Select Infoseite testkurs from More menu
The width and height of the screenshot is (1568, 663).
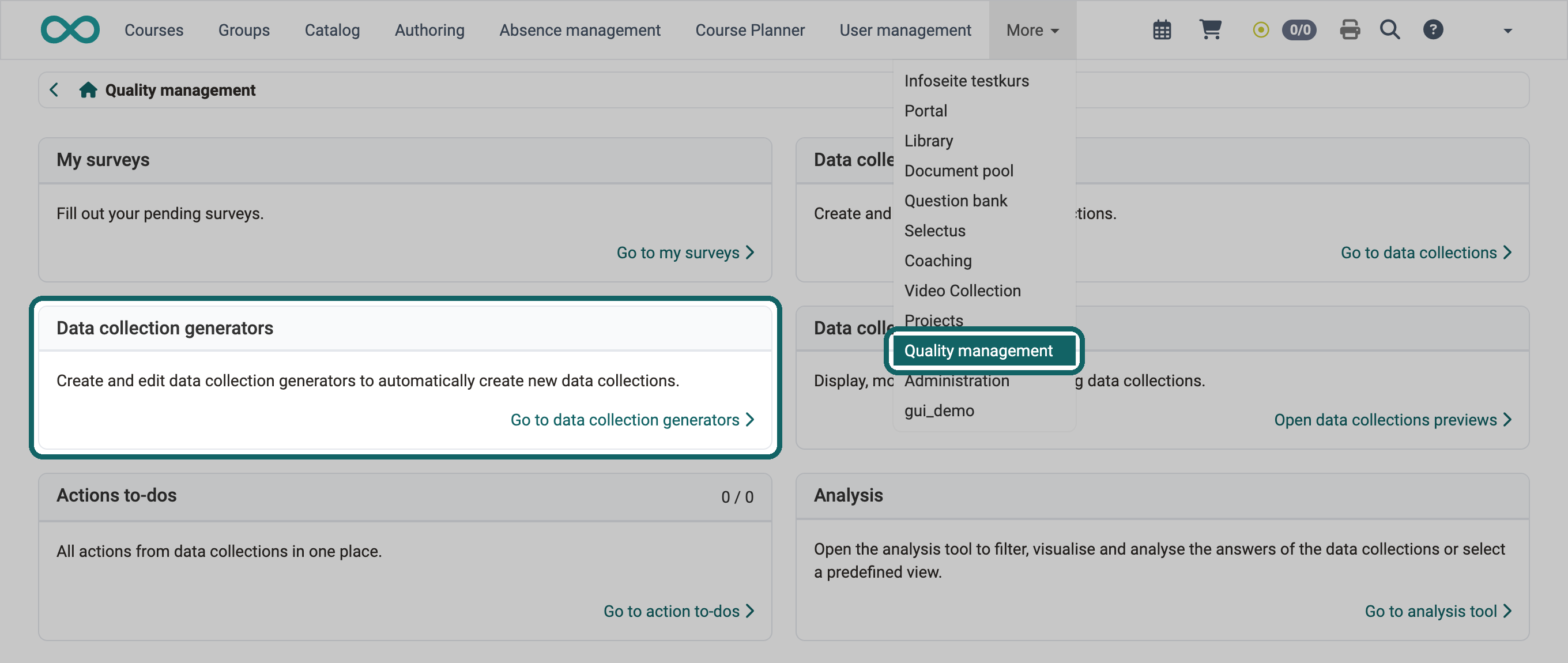click(x=984, y=81)
